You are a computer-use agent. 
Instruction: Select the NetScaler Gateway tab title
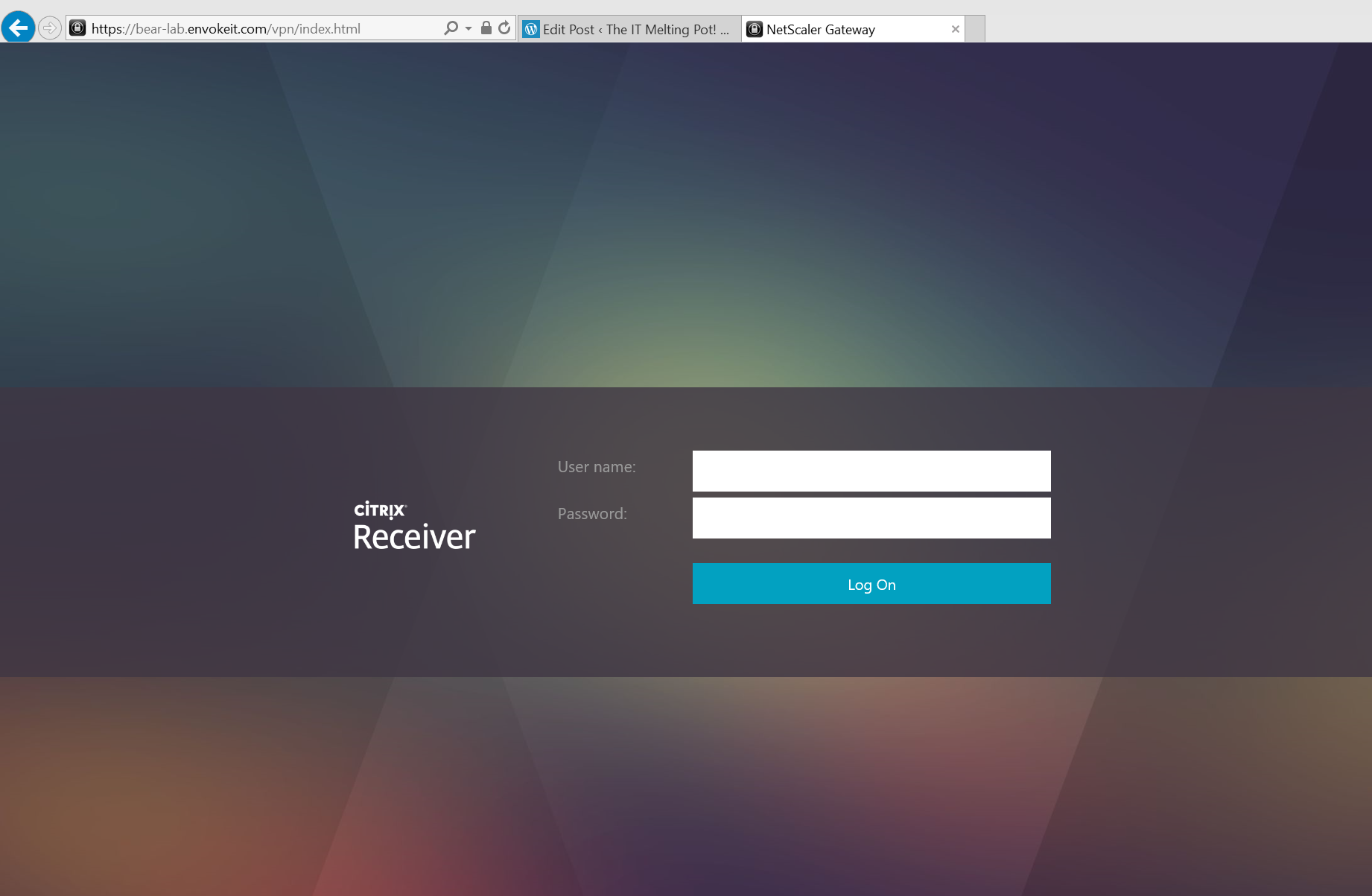(x=820, y=29)
